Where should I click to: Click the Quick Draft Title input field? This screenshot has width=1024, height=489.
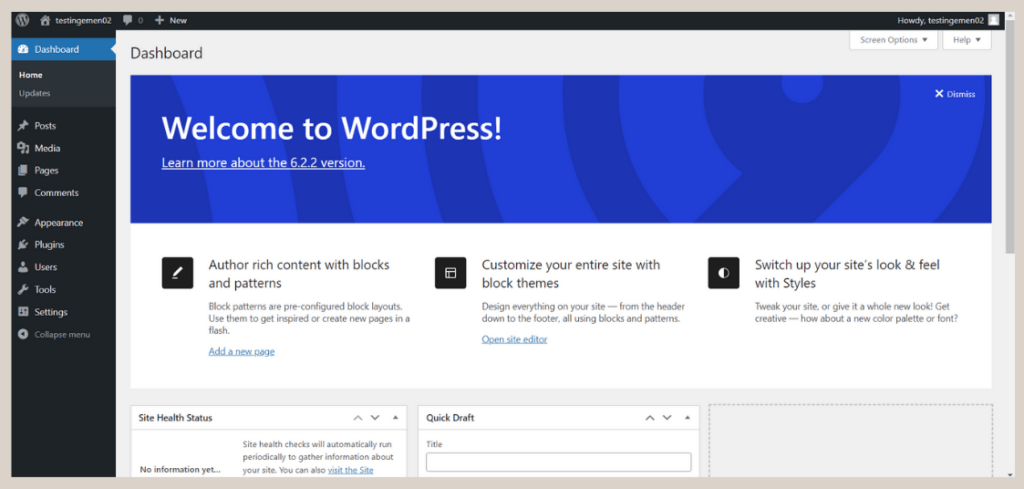(x=558, y=462)
